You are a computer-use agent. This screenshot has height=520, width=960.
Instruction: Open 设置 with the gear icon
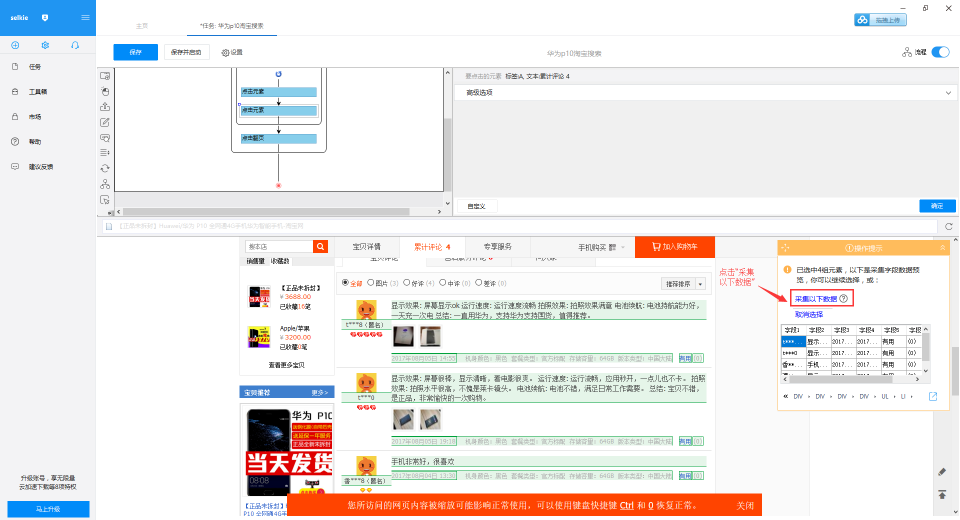tap(232, 53)
